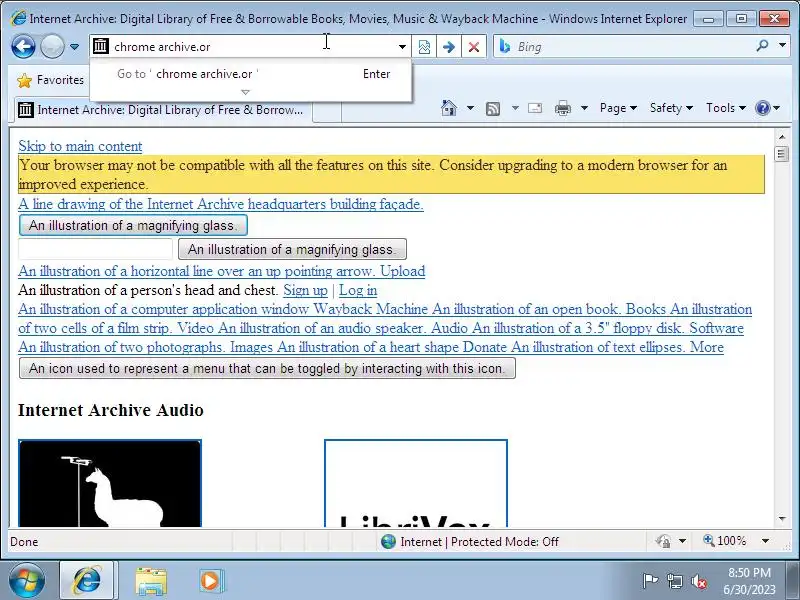Stop loading with the red X button
Image resolution: width=800 pixels, height=600 pixels.
pos(473,47)
